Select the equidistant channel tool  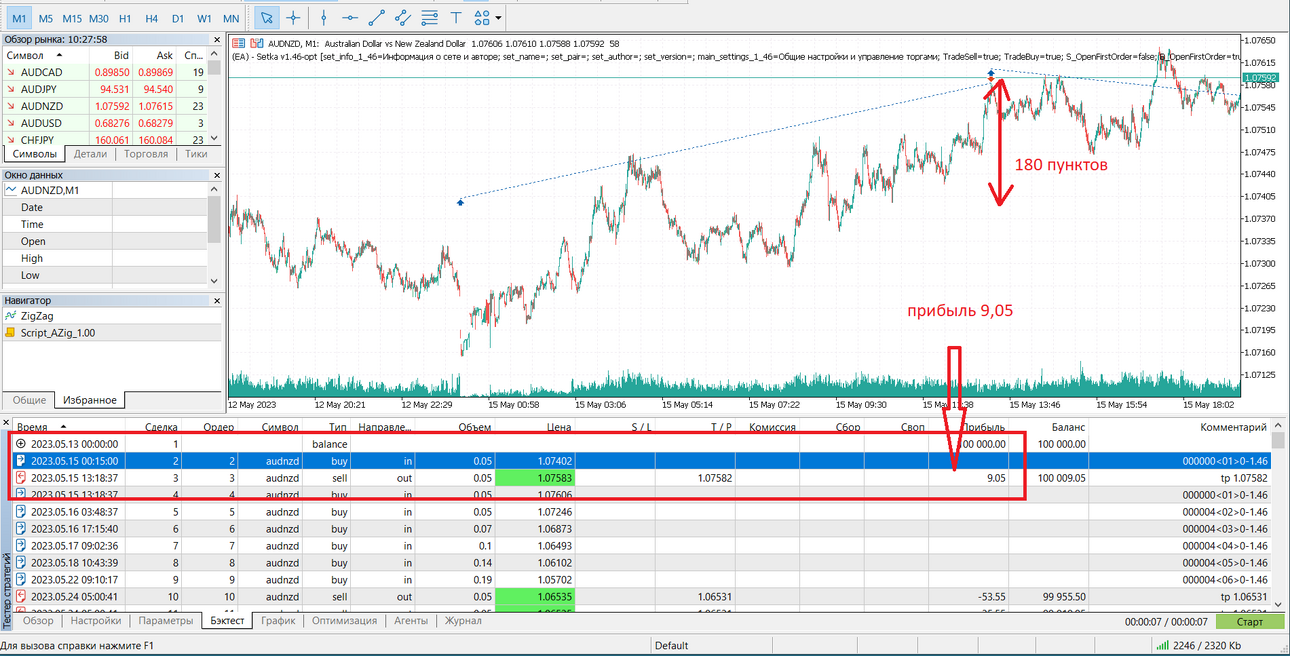coord(403,18)
